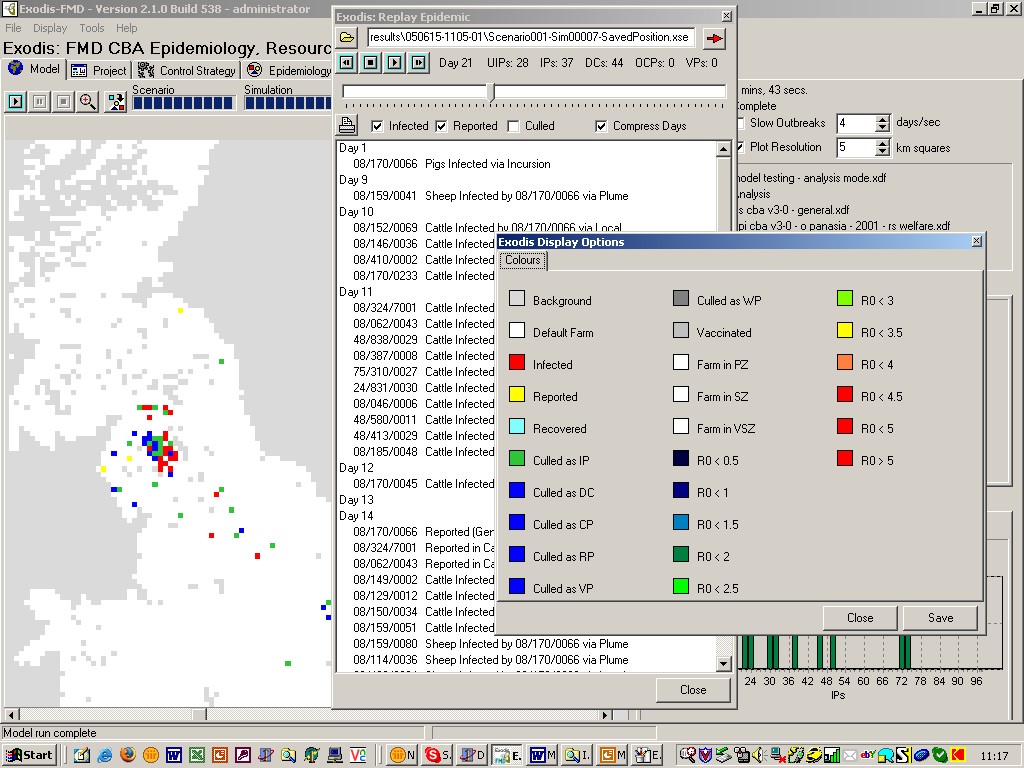Uncheck the Infected checkbox
Screen dimensions: 1024x768
tap(377, 126)
